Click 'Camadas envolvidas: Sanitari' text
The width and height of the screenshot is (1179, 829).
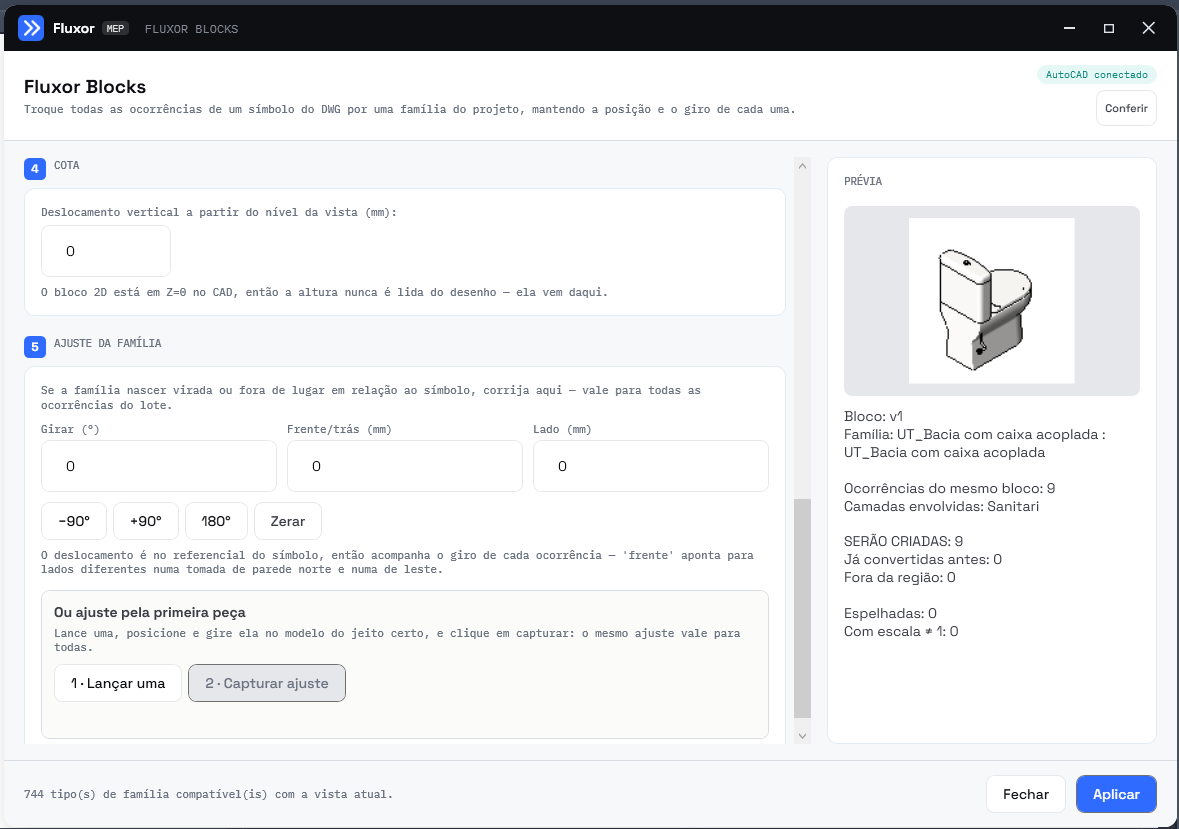(x=941, y=507)
